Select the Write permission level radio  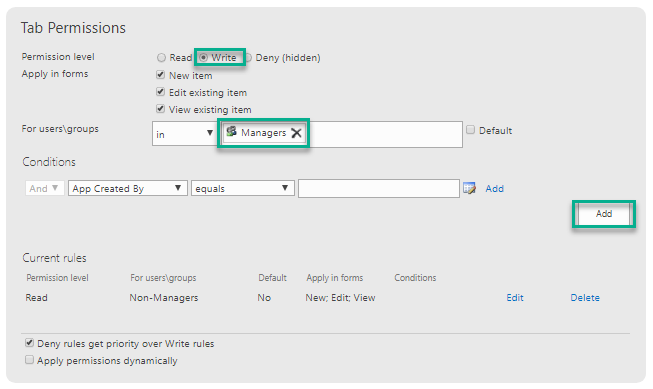(x=203, y=57)
